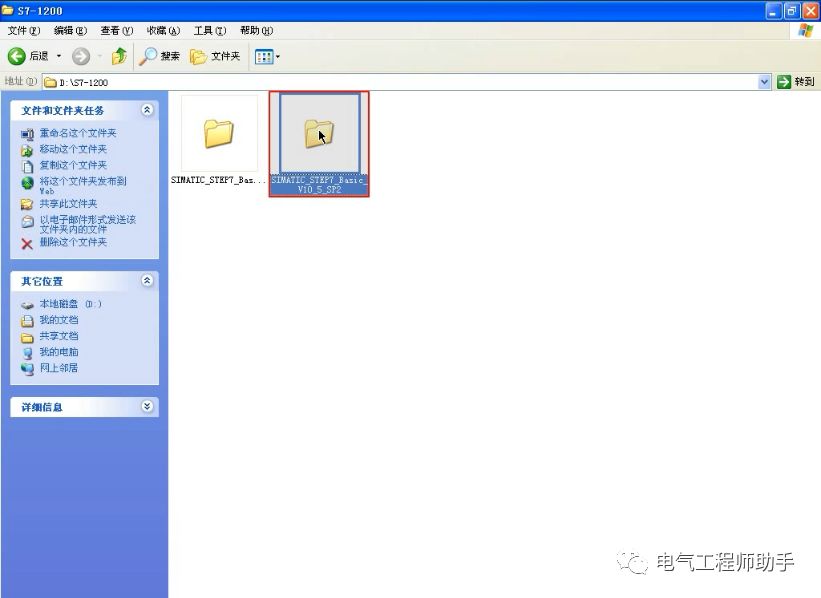
Task: Open 共享文档 link
Action: [59, 336]
